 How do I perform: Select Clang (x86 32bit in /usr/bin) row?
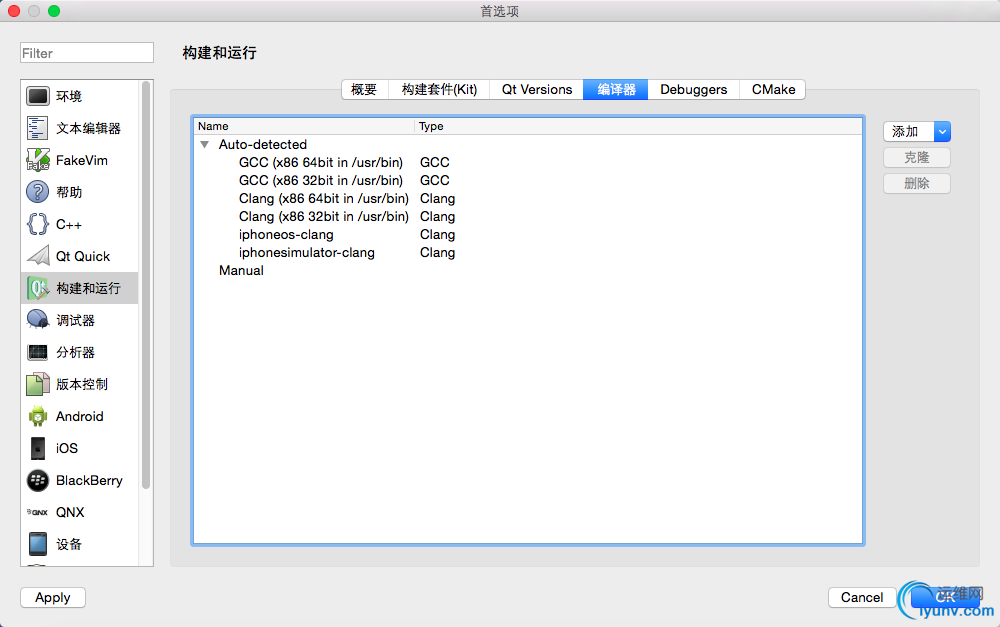(527, 217)
